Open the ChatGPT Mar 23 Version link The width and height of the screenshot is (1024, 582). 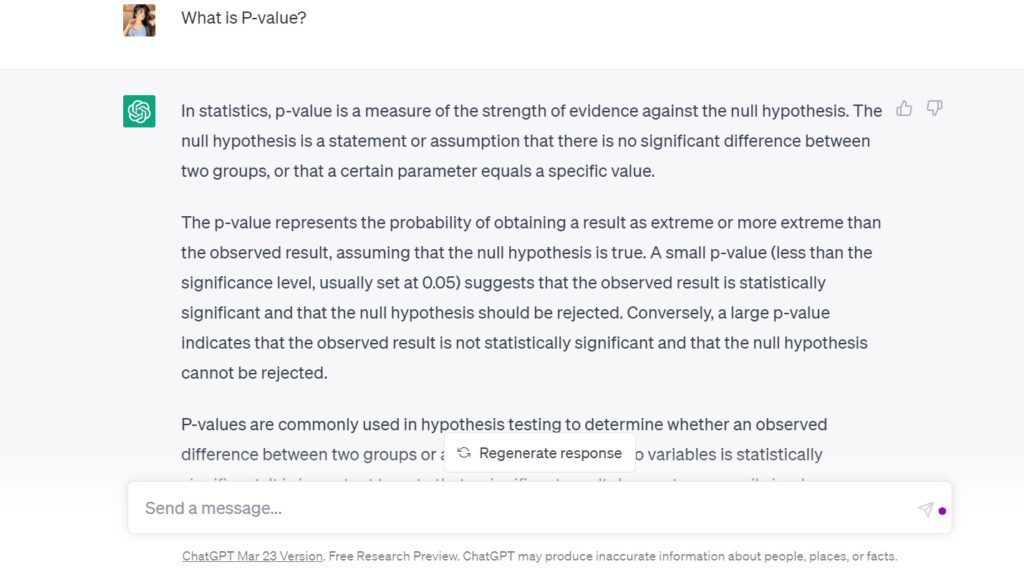[252, 557]
